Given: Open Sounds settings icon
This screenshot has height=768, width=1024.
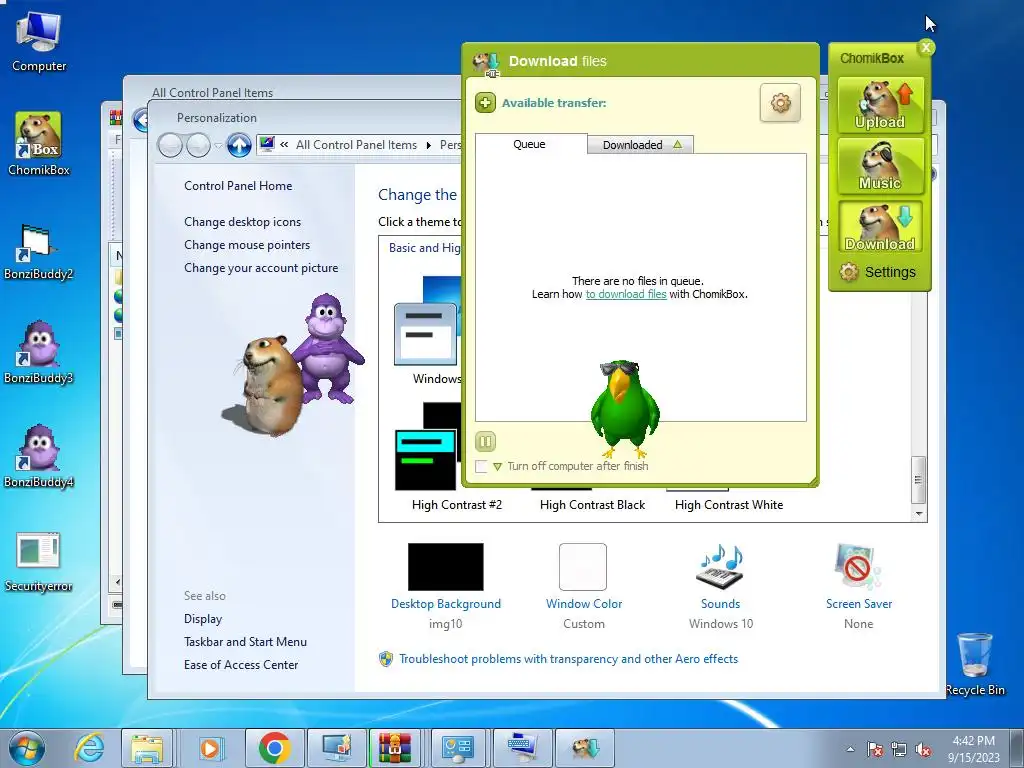Looking at the screenshot, I should pyautogui.click(x=721, y=567).
